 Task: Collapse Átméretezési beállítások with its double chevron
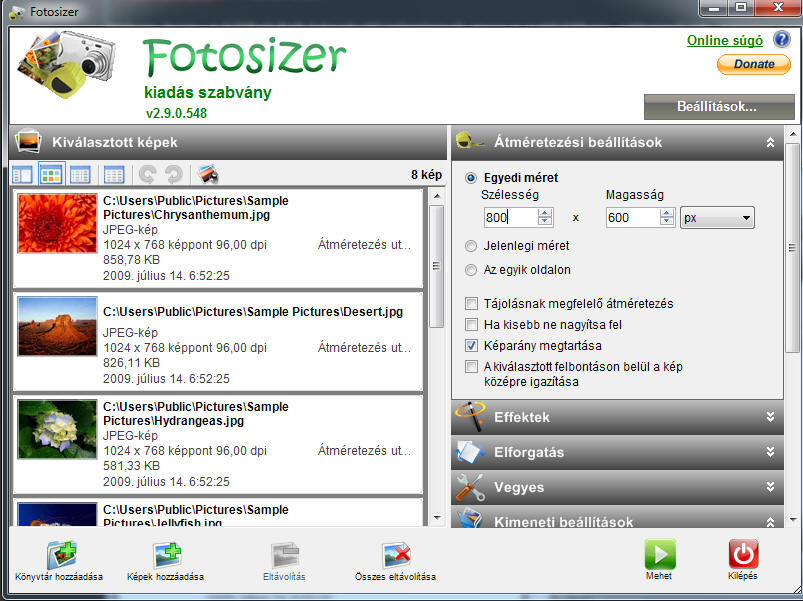tap(770, 142)
